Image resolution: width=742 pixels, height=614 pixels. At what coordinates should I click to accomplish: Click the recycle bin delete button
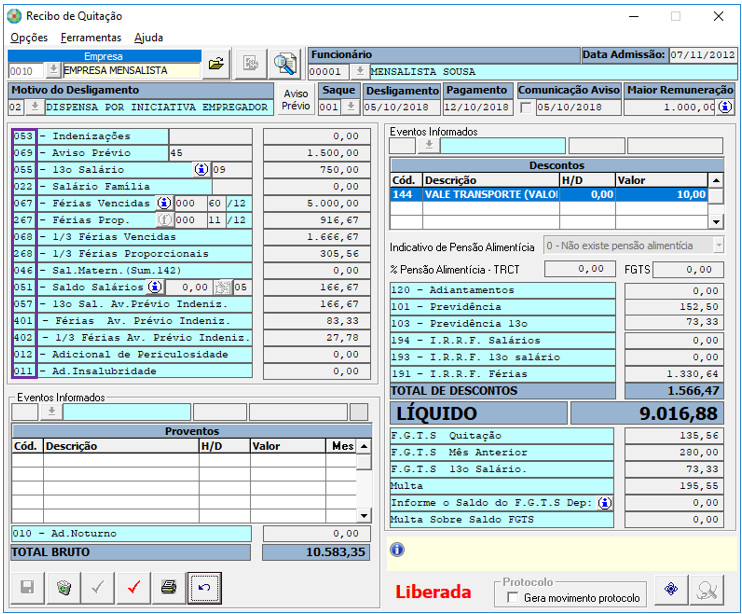63,588
